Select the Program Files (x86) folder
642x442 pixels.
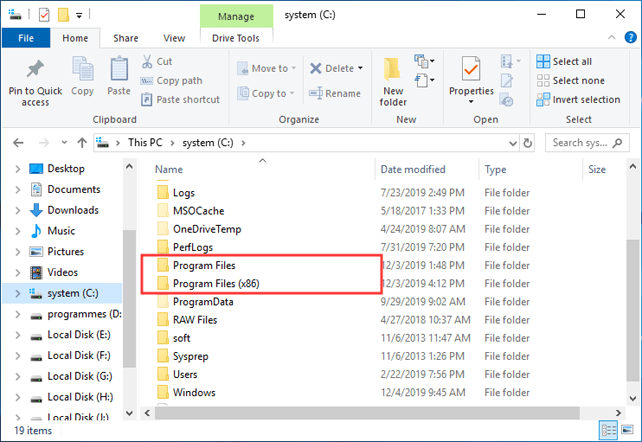click(x=216, y=285)
